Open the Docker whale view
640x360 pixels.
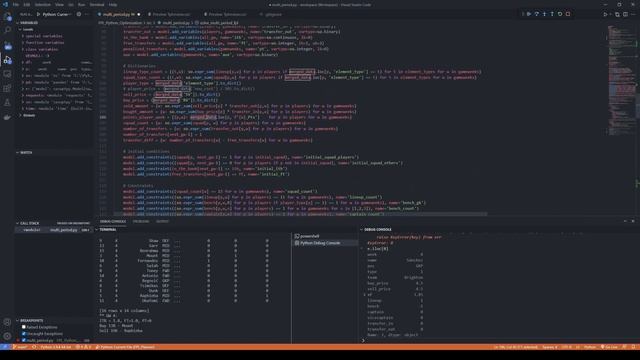7,117
